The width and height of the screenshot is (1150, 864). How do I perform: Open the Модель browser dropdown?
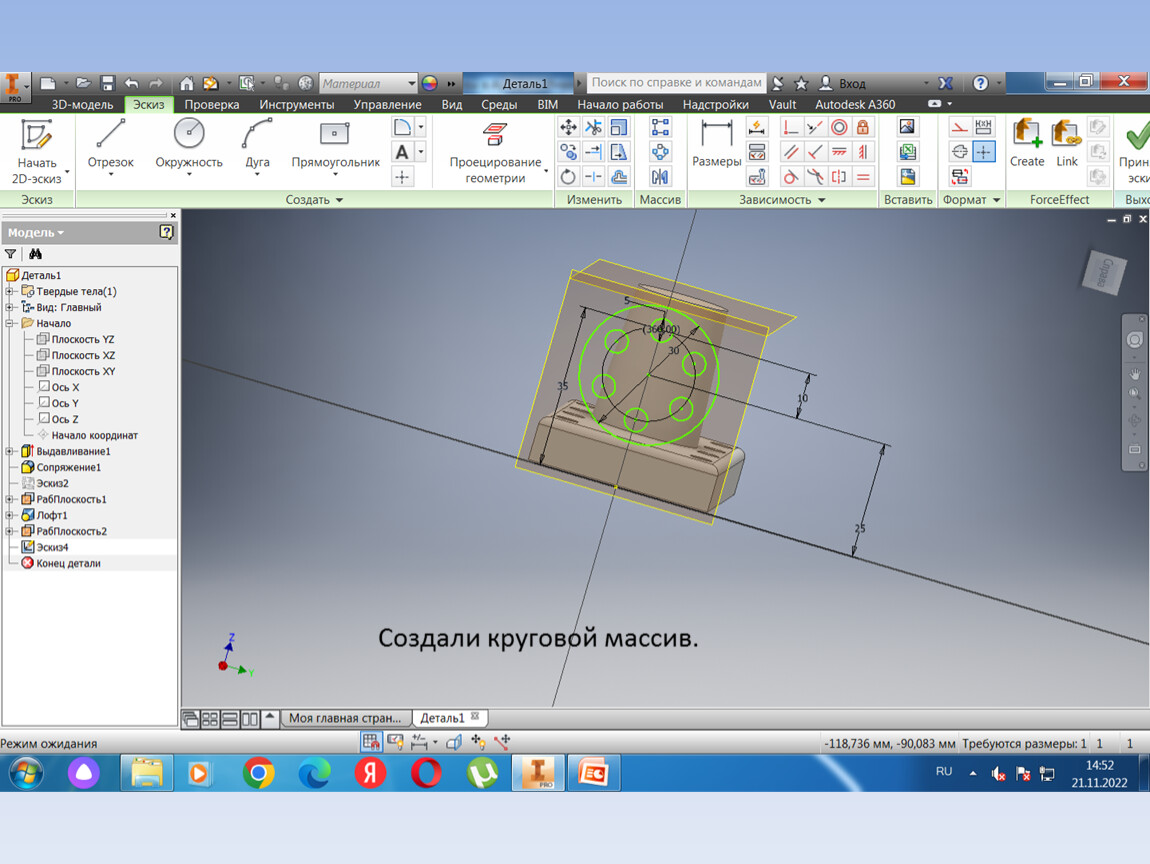coord(36,233)
